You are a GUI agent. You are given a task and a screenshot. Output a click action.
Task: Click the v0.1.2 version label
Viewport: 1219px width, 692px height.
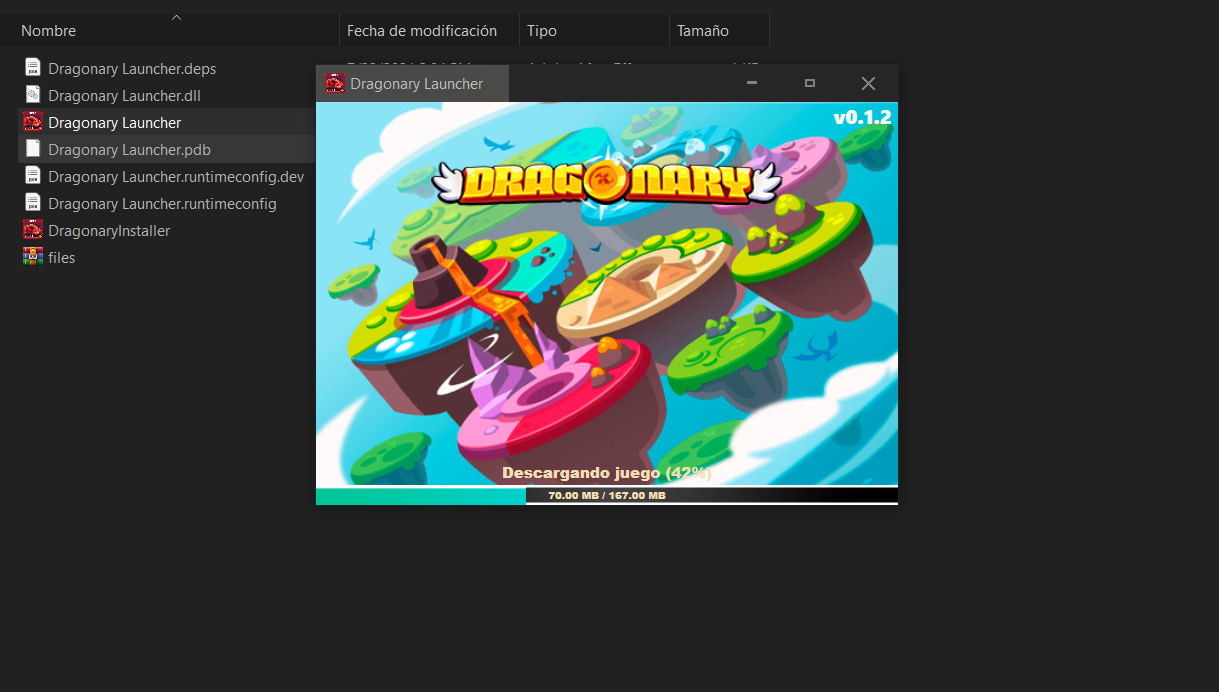(x=862, y=117)
